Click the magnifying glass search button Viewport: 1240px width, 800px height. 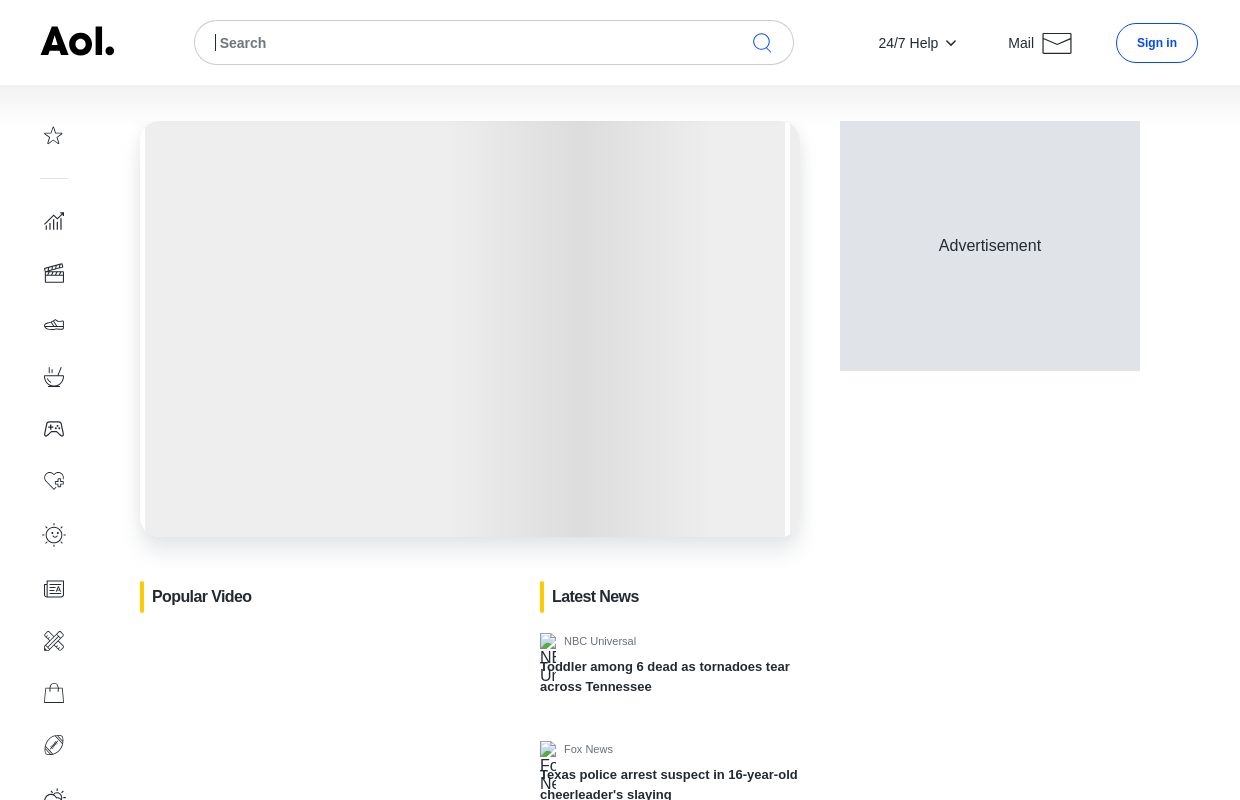pos(762,43)
